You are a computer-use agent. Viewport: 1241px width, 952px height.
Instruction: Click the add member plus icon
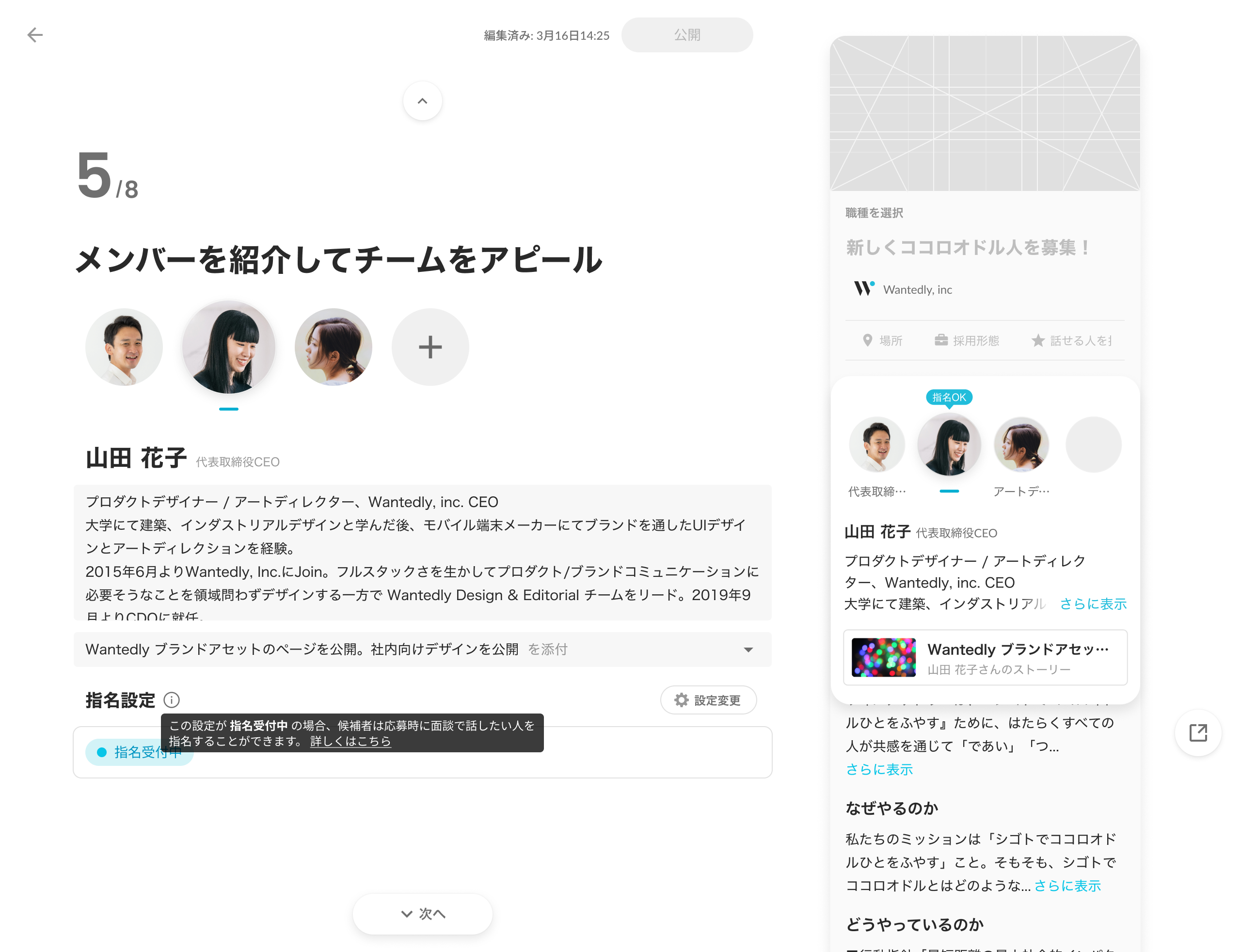pyautogui.click(x=430, y=348)
